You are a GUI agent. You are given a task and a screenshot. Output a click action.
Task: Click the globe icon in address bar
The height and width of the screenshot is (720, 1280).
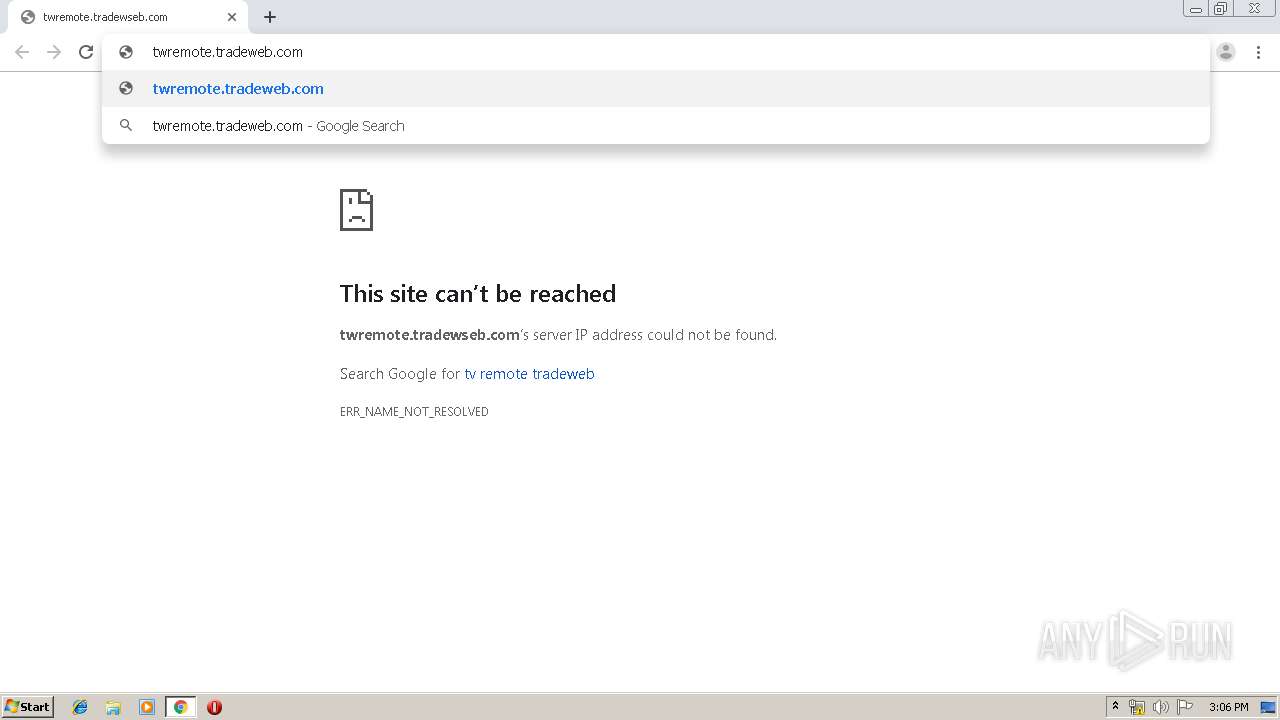click(126, 52)
